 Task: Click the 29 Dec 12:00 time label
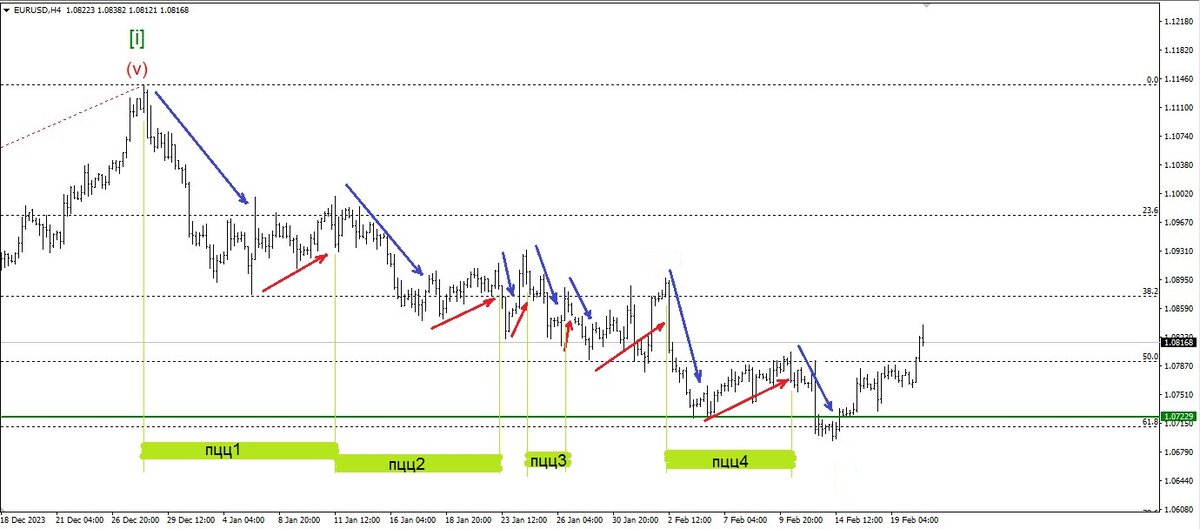point(192,520)
